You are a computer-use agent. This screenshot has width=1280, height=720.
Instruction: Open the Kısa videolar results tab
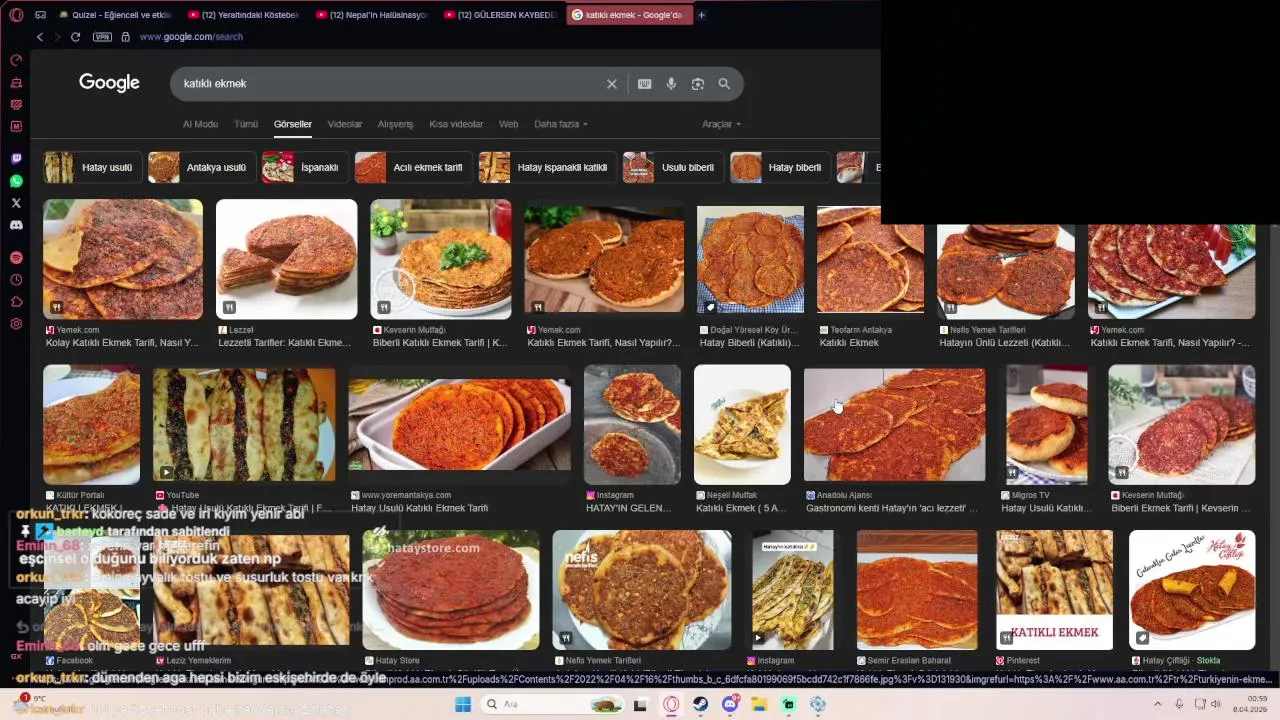pos(456,124)
